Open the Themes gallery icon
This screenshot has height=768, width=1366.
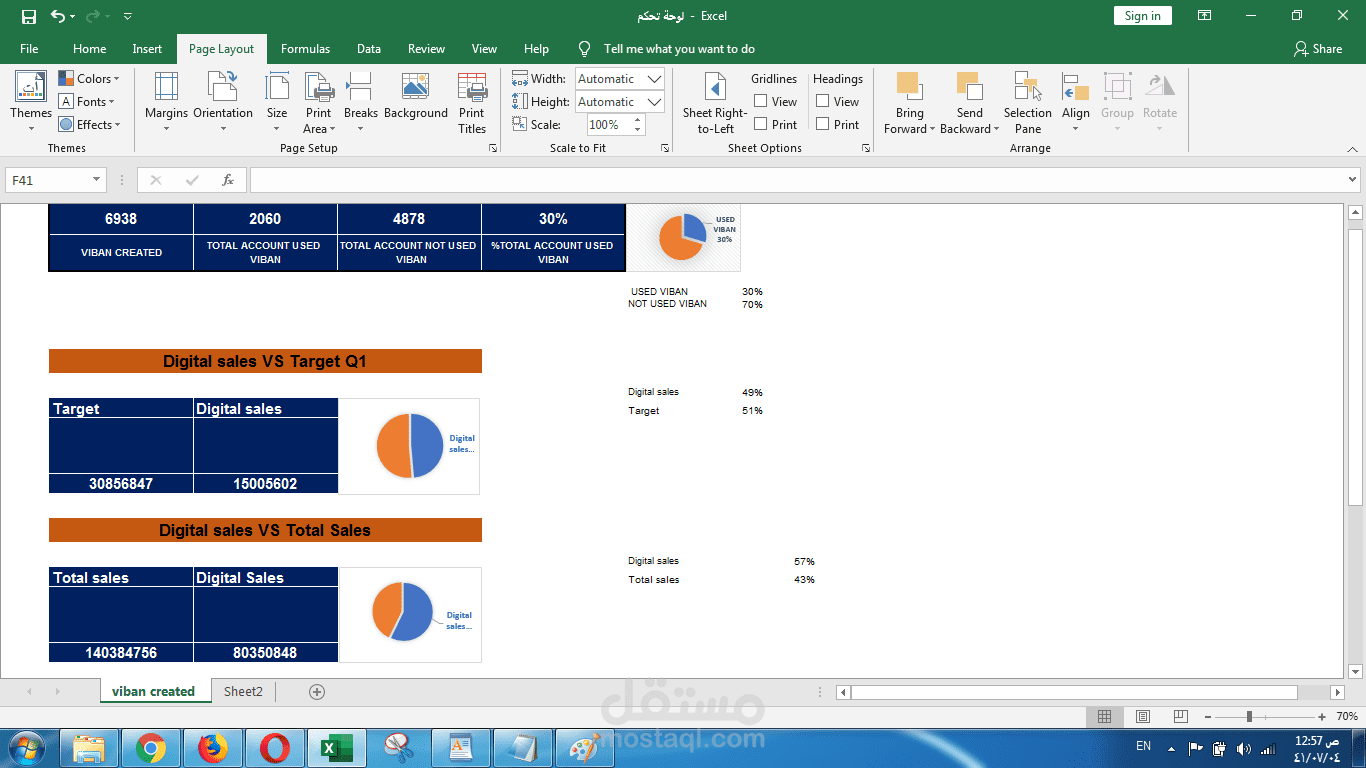coord(31,87)
